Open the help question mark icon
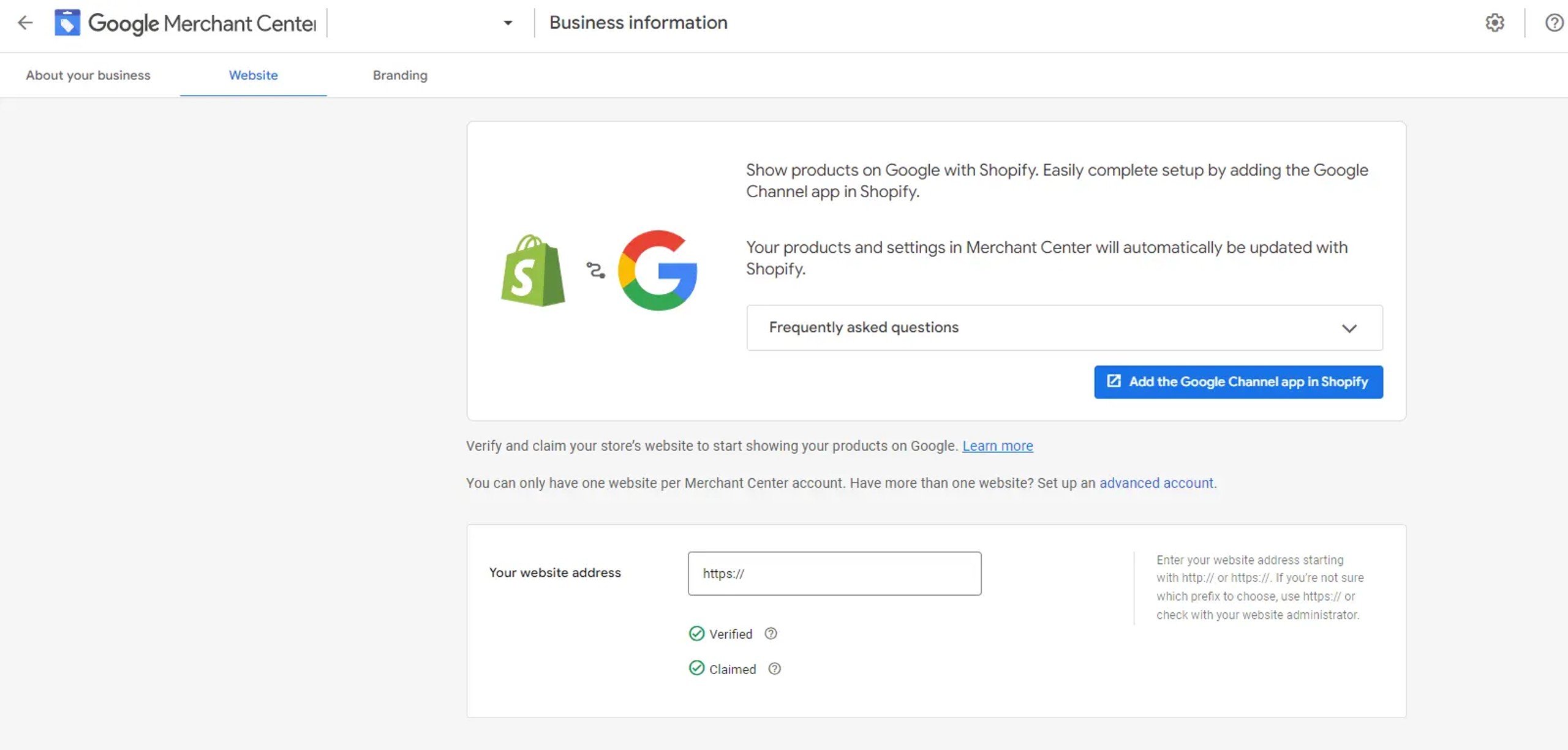The height and width of the screenshot is (750, 1568). point(1554,23)
